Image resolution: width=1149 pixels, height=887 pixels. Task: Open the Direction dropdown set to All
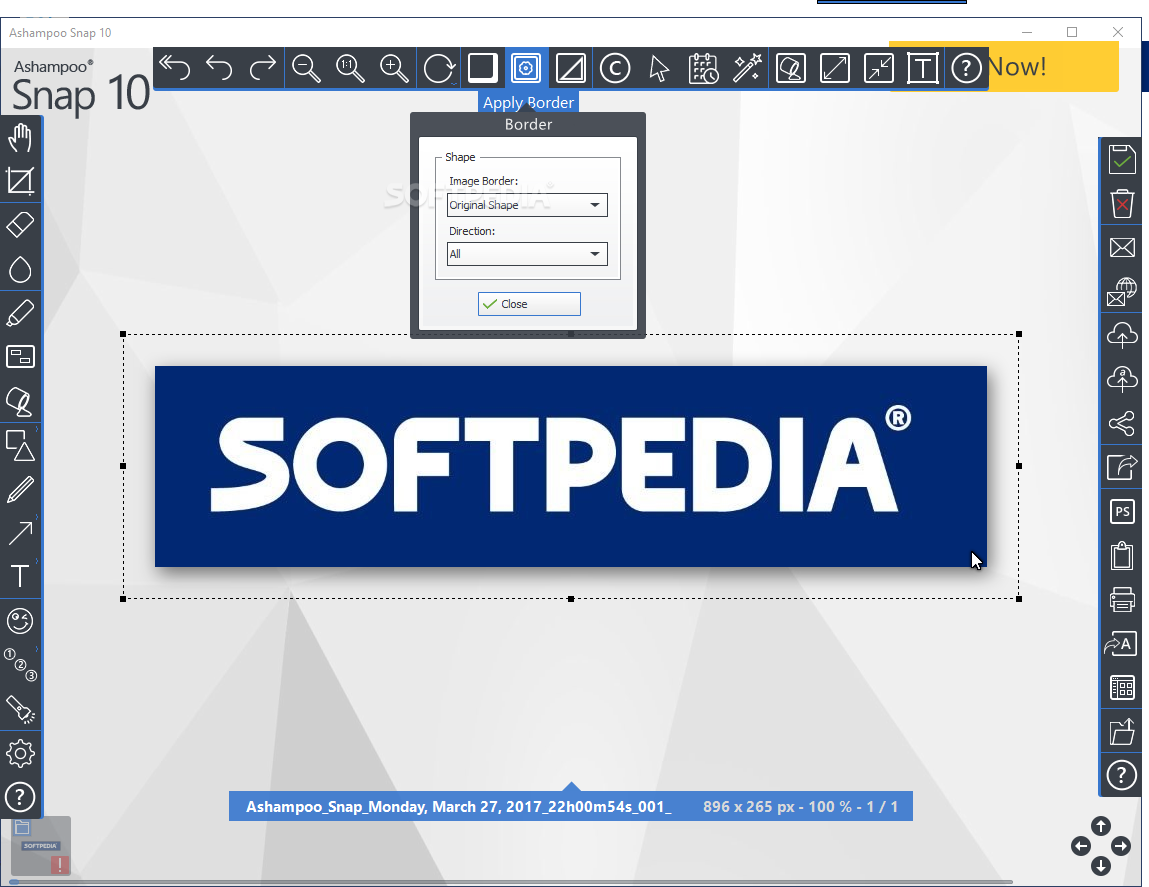527,254
